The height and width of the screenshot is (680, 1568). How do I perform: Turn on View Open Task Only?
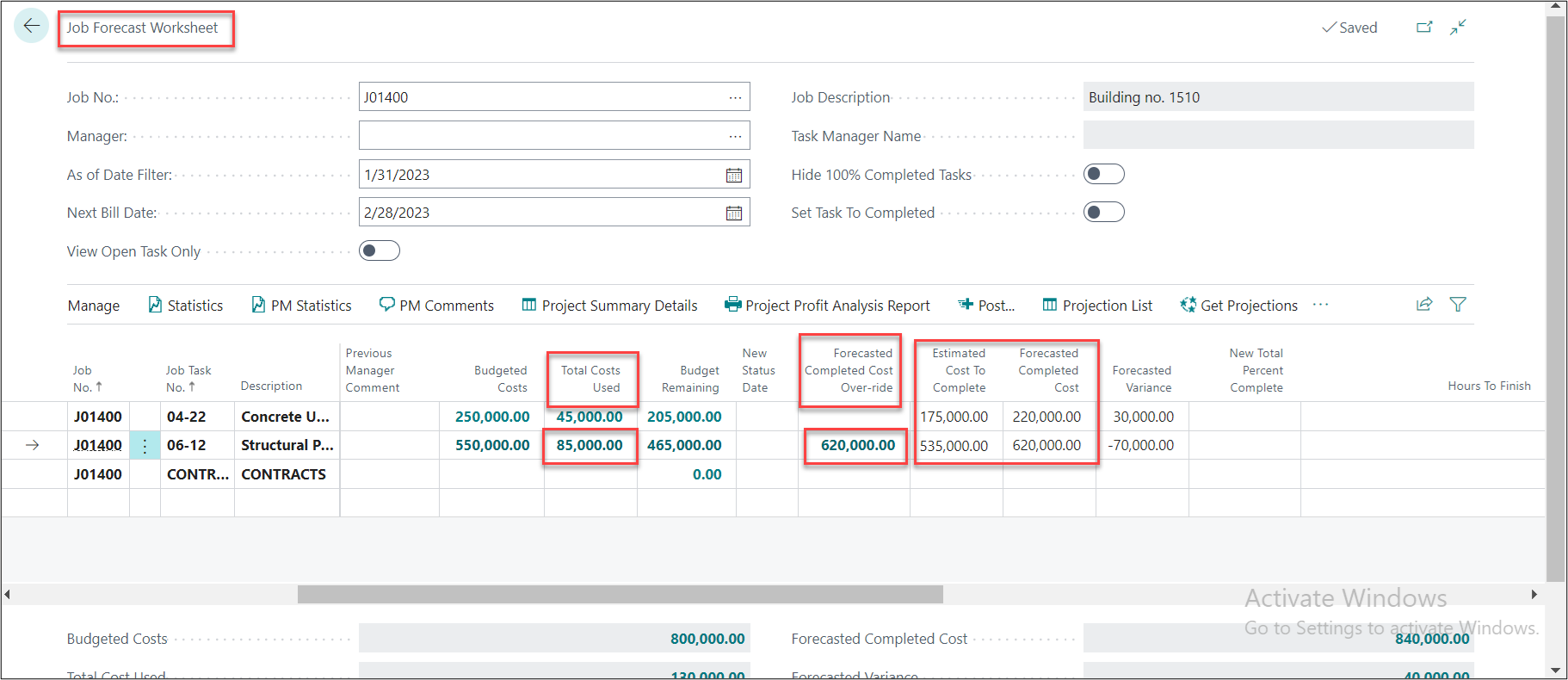tap(380, 250)
